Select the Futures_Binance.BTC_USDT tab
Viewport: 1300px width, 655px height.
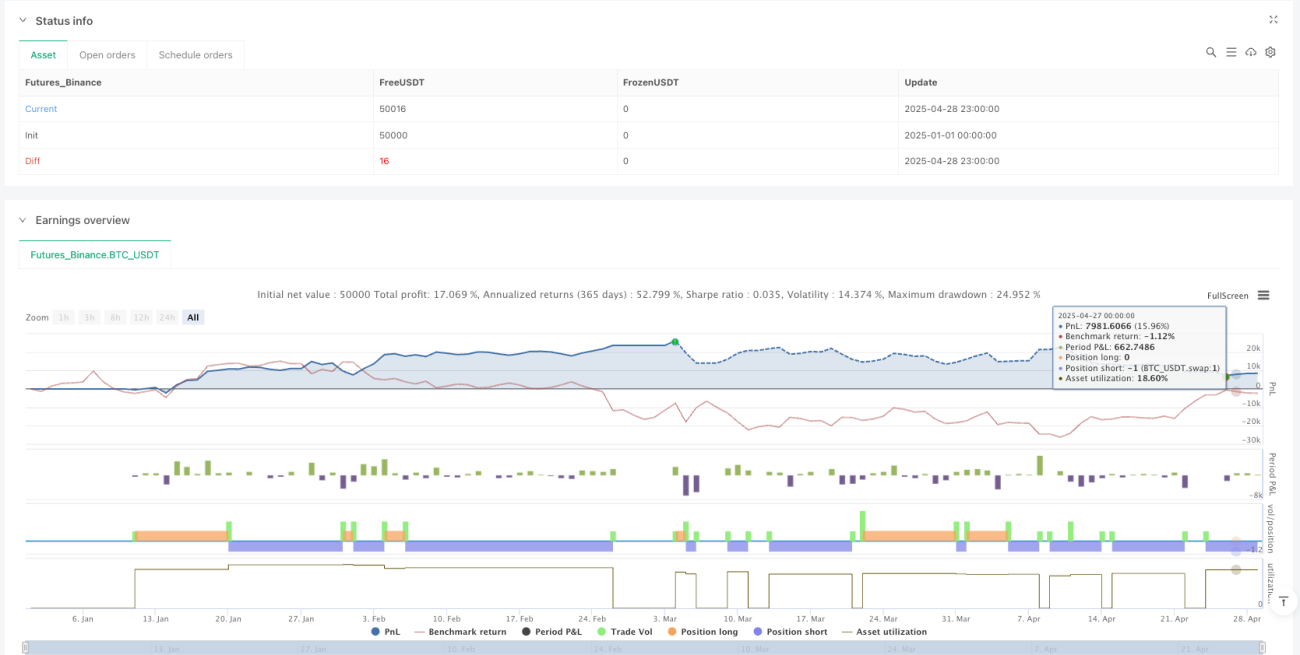click(x=95, y=255)
